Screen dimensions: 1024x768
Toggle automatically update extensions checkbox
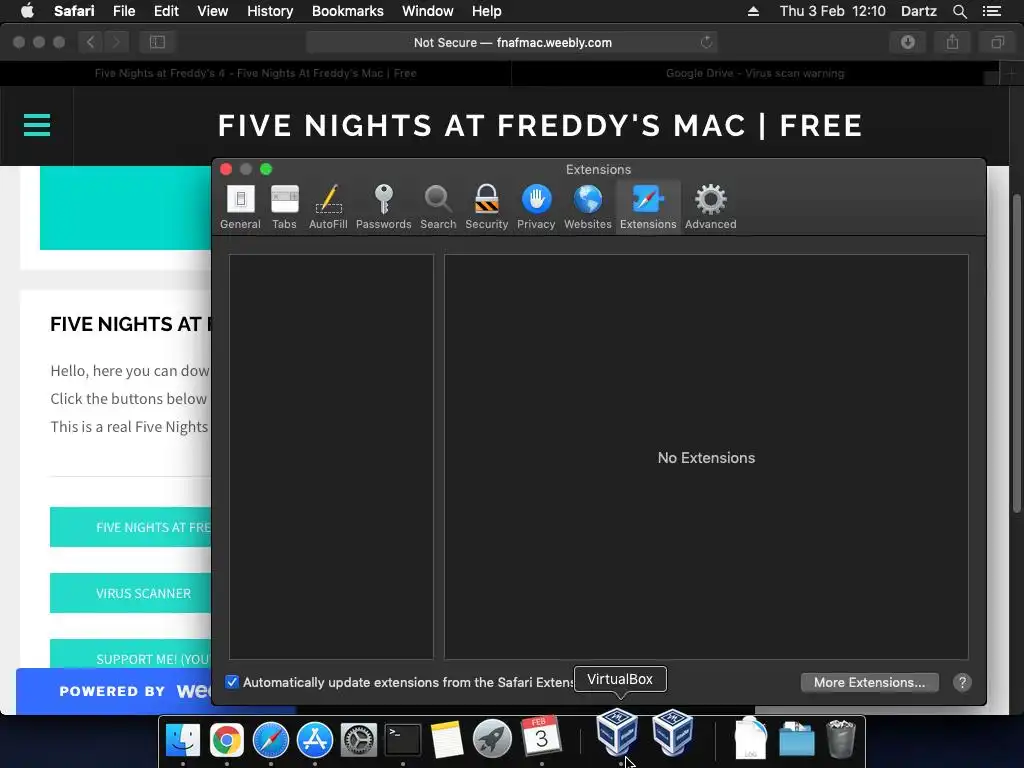pos(232,682)
